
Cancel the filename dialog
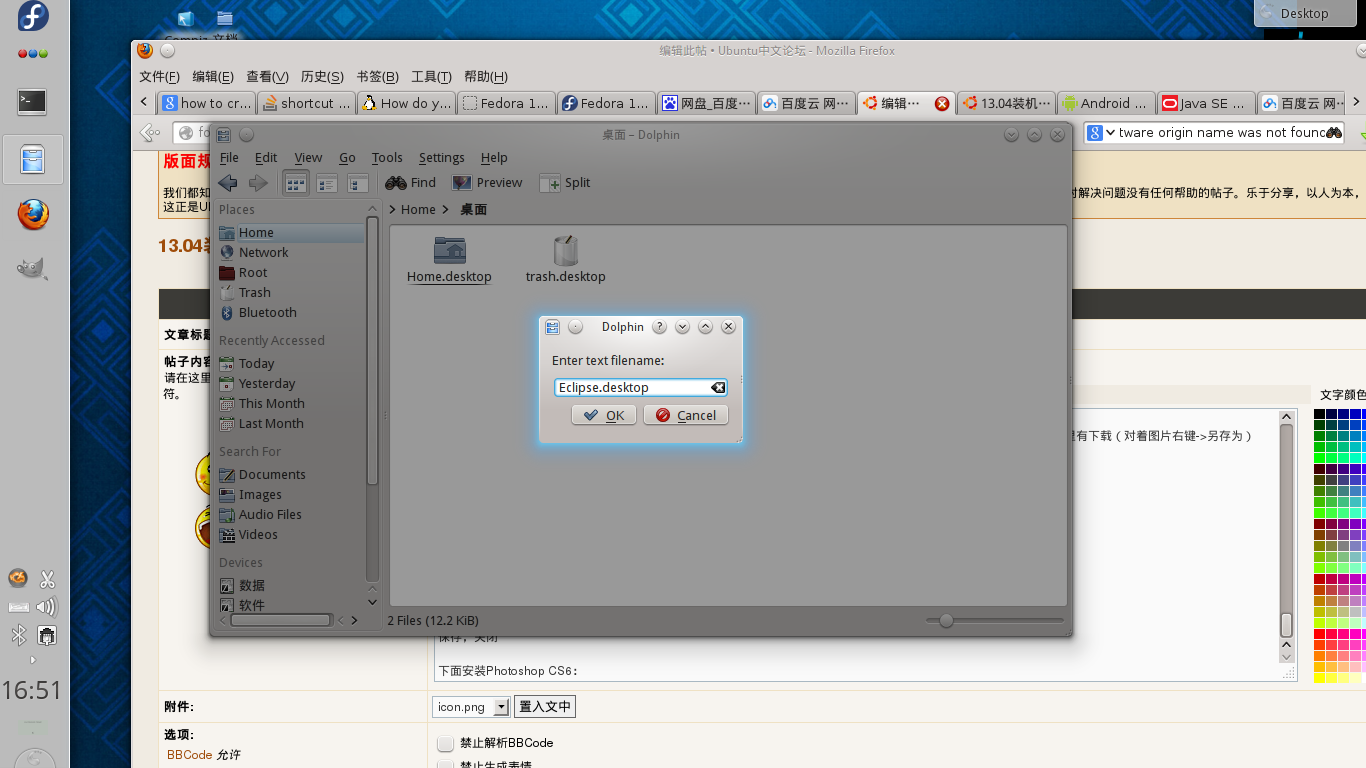686,415
